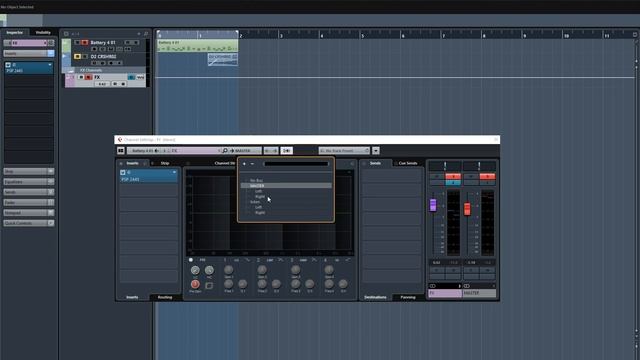Mute the Battery 4 01 track
The width and height of the screenshot is (640, 360).
[x=77, y=42]
